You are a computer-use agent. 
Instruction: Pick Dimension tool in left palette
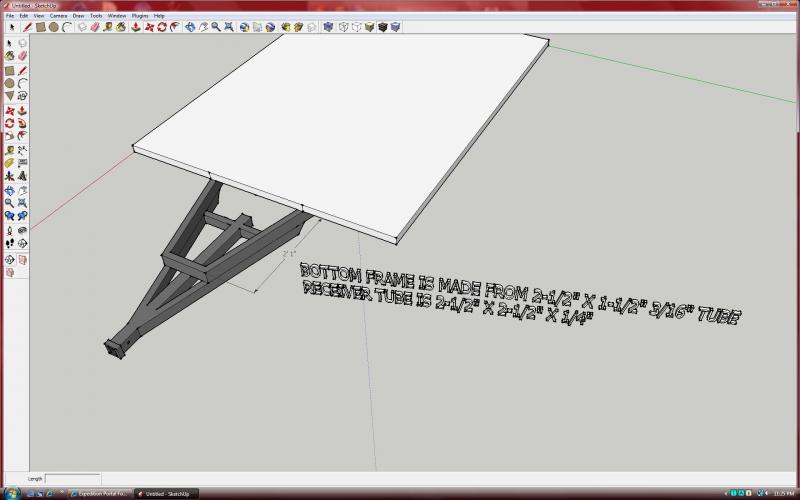click(x=22, y=151)
